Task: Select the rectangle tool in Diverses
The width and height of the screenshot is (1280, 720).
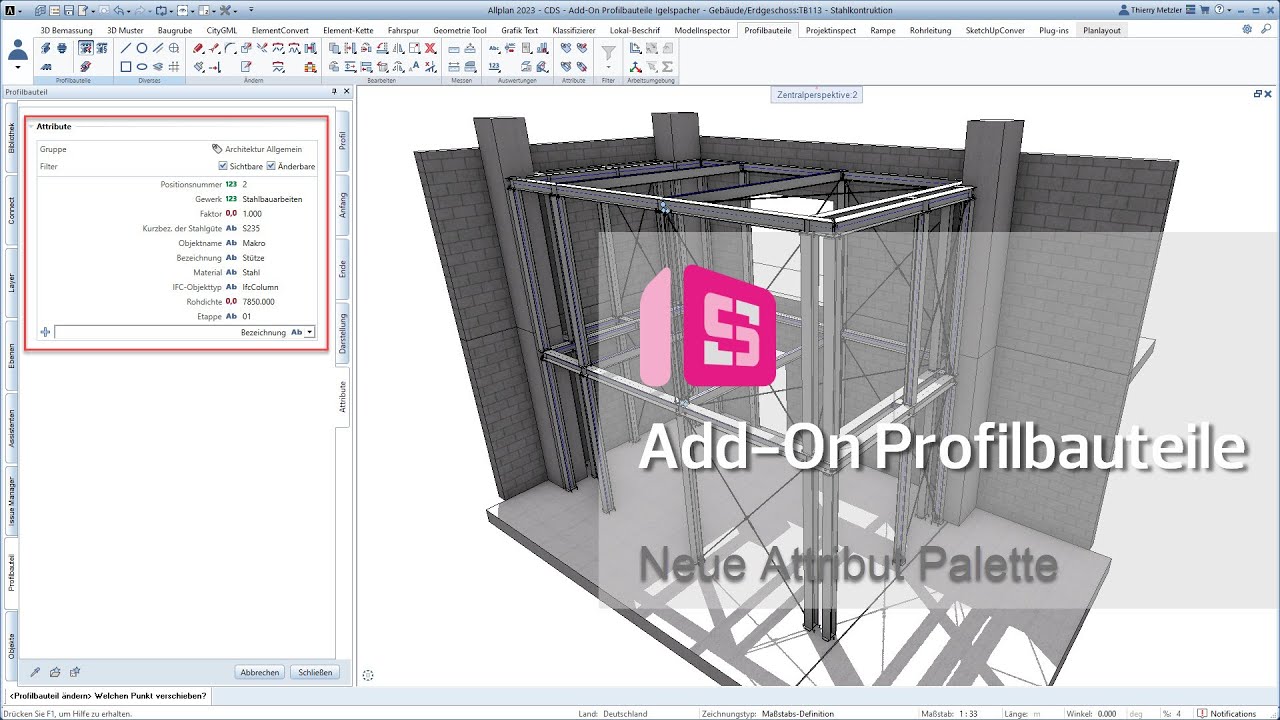Action: click(126, 67)
